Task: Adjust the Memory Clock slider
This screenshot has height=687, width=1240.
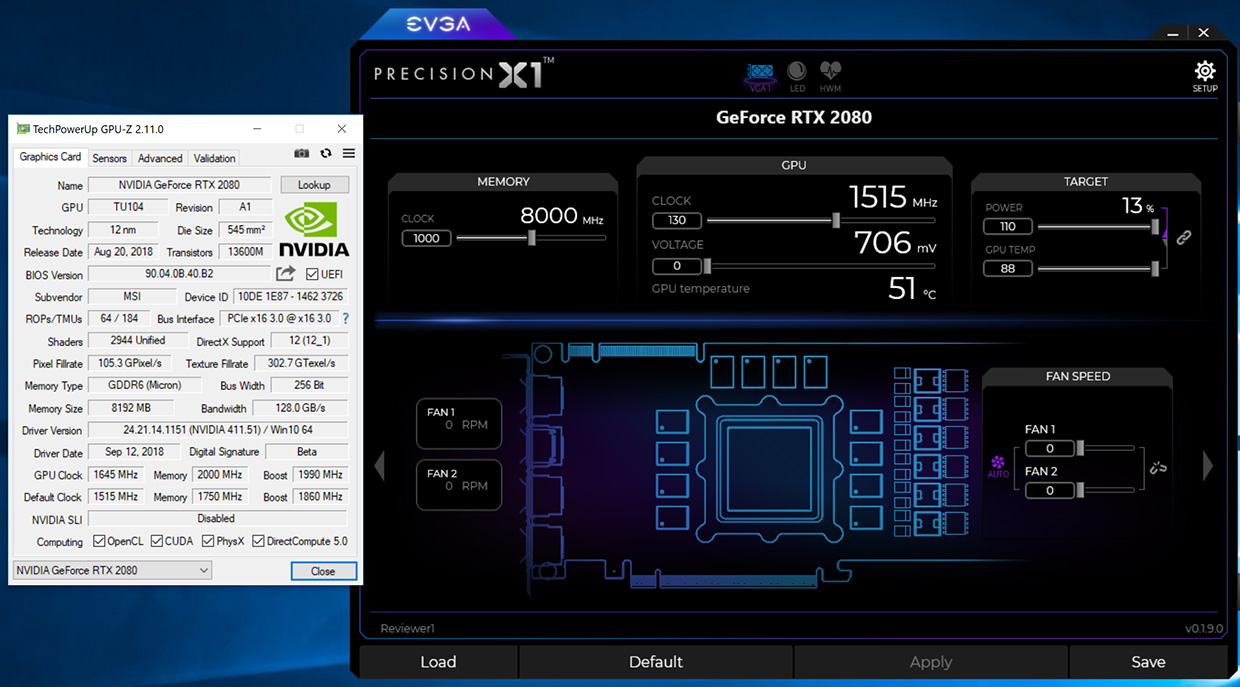Action: tap(531, 238)
